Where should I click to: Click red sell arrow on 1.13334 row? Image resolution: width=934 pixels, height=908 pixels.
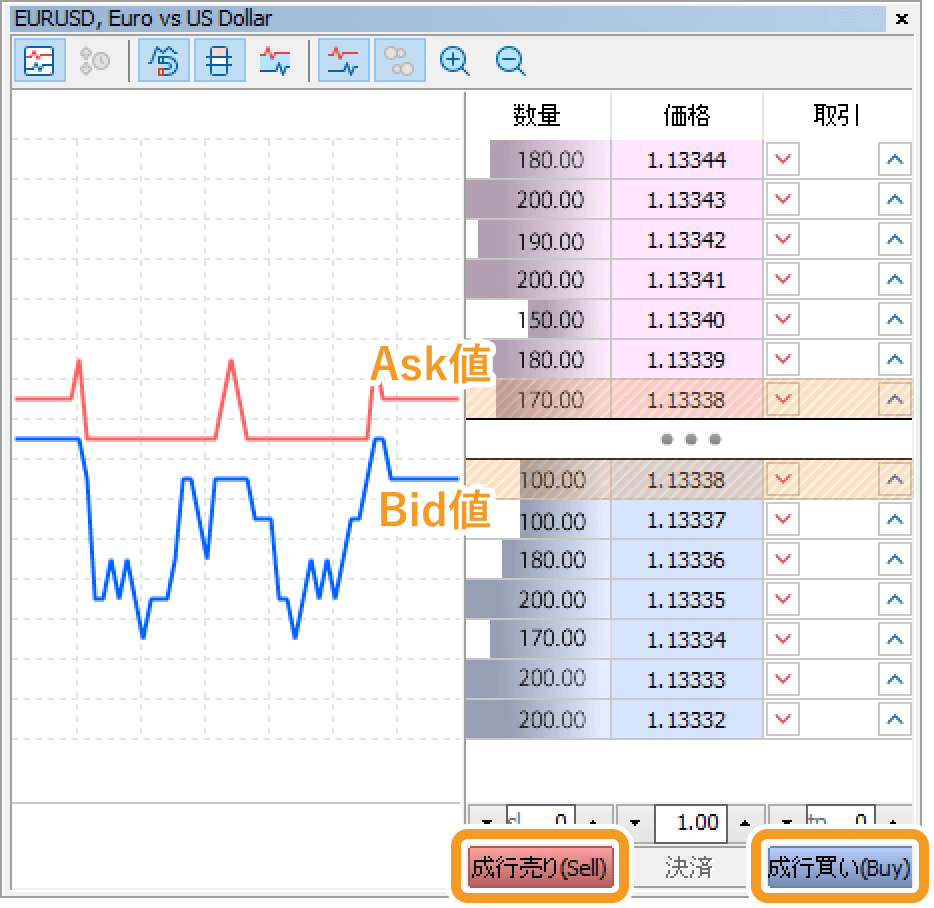(x=783, y=639)
